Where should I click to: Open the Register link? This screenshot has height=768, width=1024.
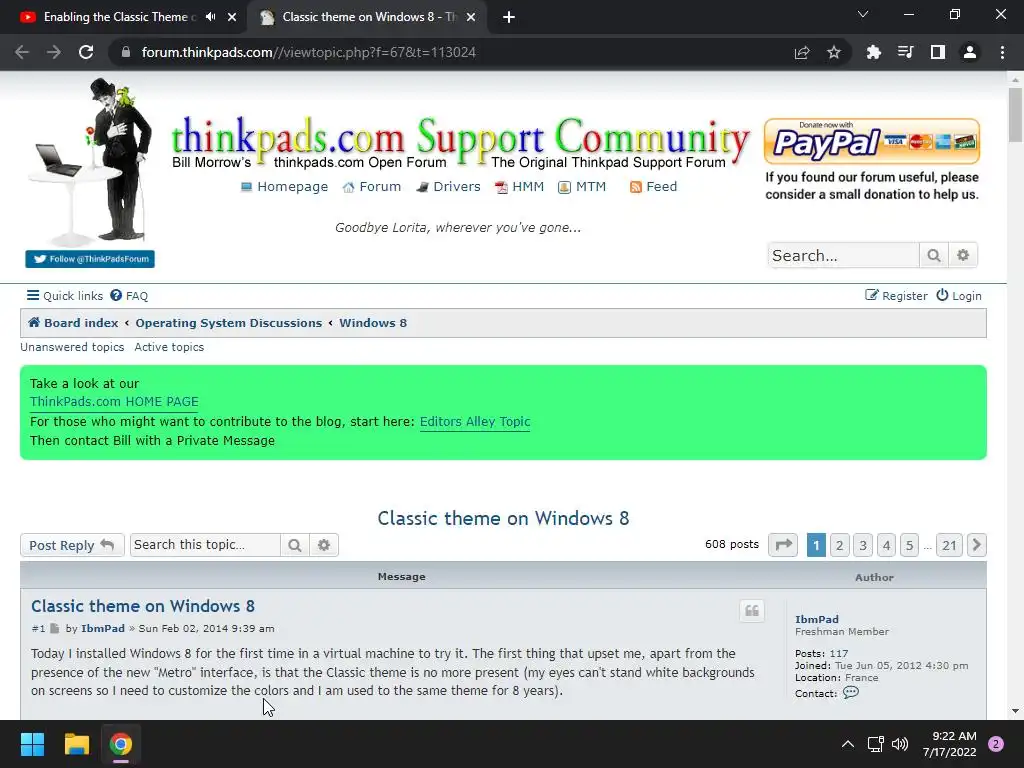(896, 296)
